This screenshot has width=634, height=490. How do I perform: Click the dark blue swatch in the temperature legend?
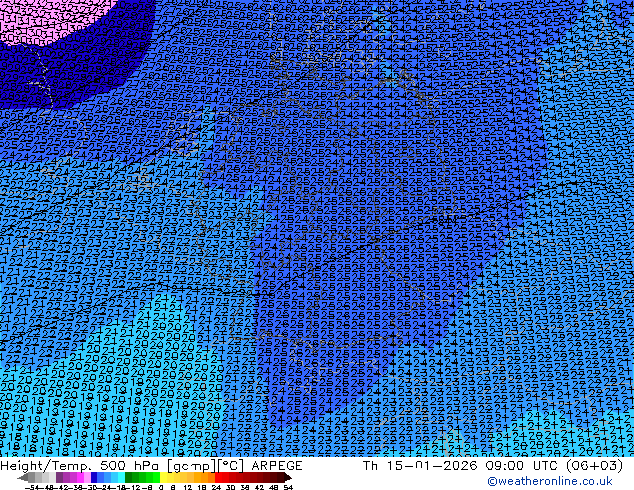click(94, 477)
